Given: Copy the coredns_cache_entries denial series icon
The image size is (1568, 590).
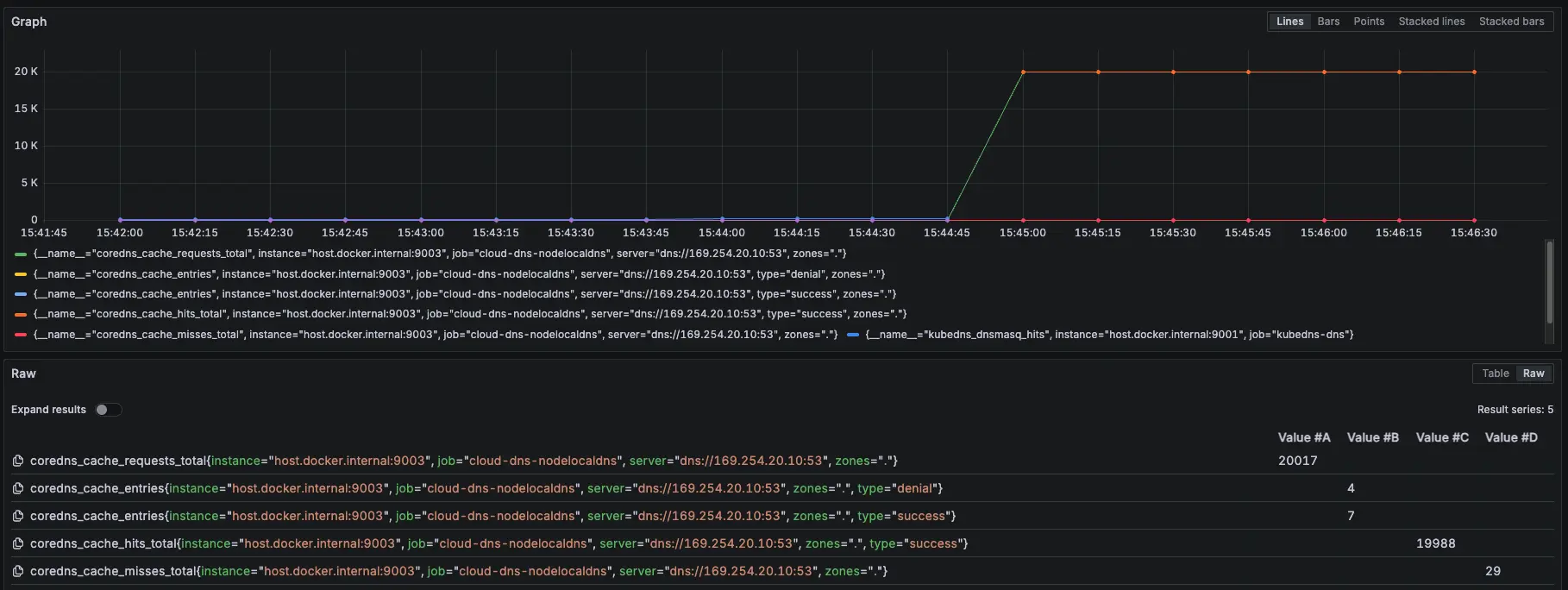Looking at the screenshot, I should click(x=17, y=489).
